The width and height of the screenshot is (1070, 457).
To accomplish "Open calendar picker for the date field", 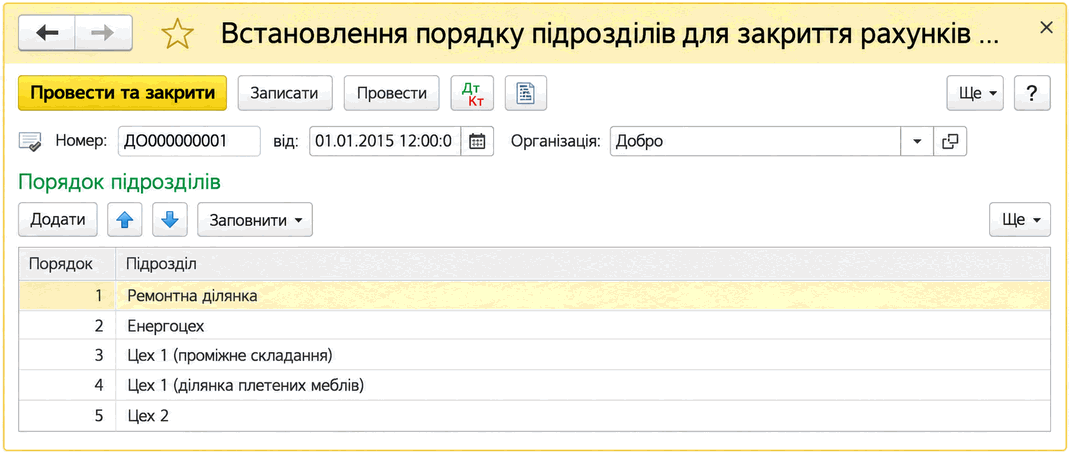I will coord(477,141).
